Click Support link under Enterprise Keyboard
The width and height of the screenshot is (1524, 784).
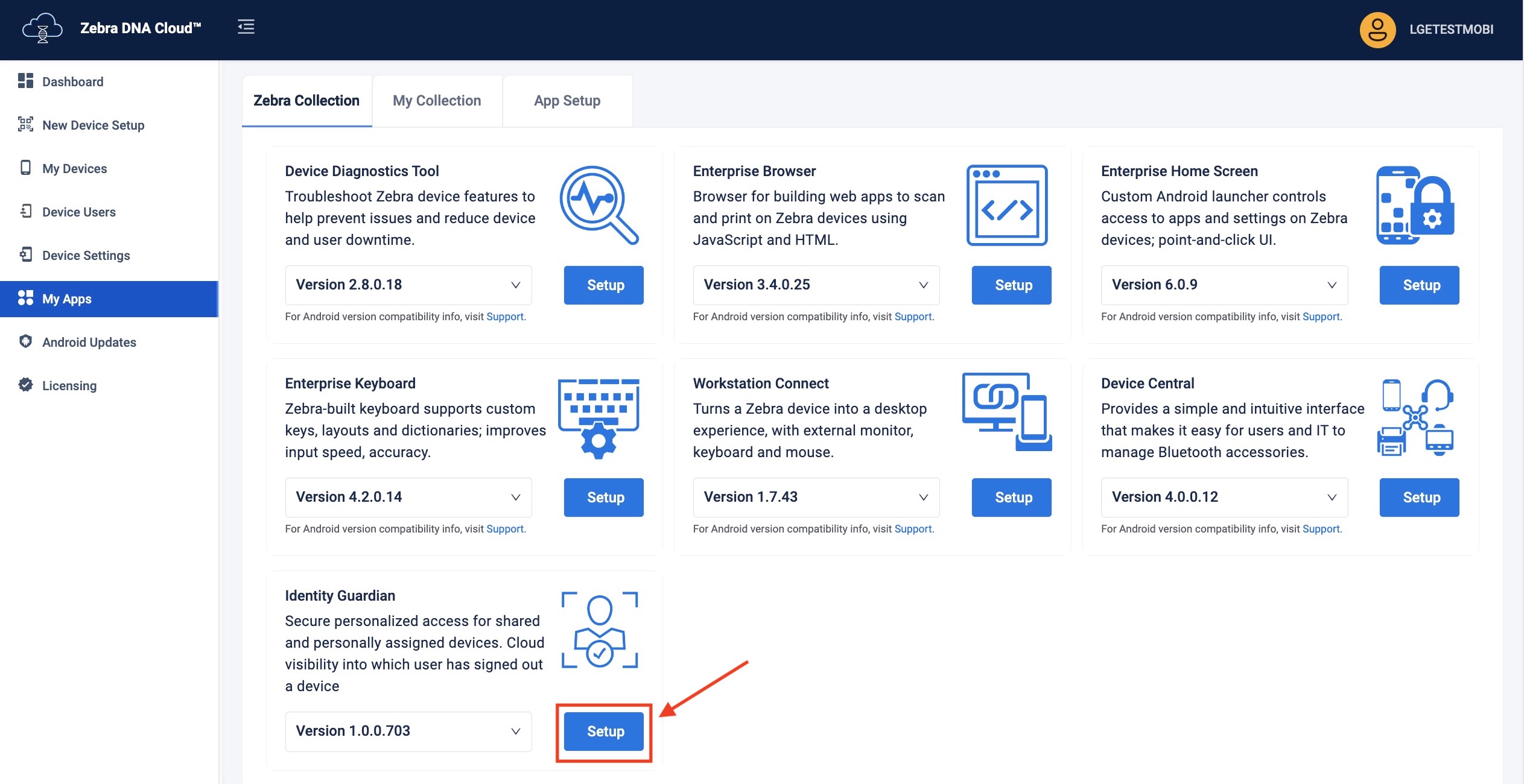tap(505, 529)
